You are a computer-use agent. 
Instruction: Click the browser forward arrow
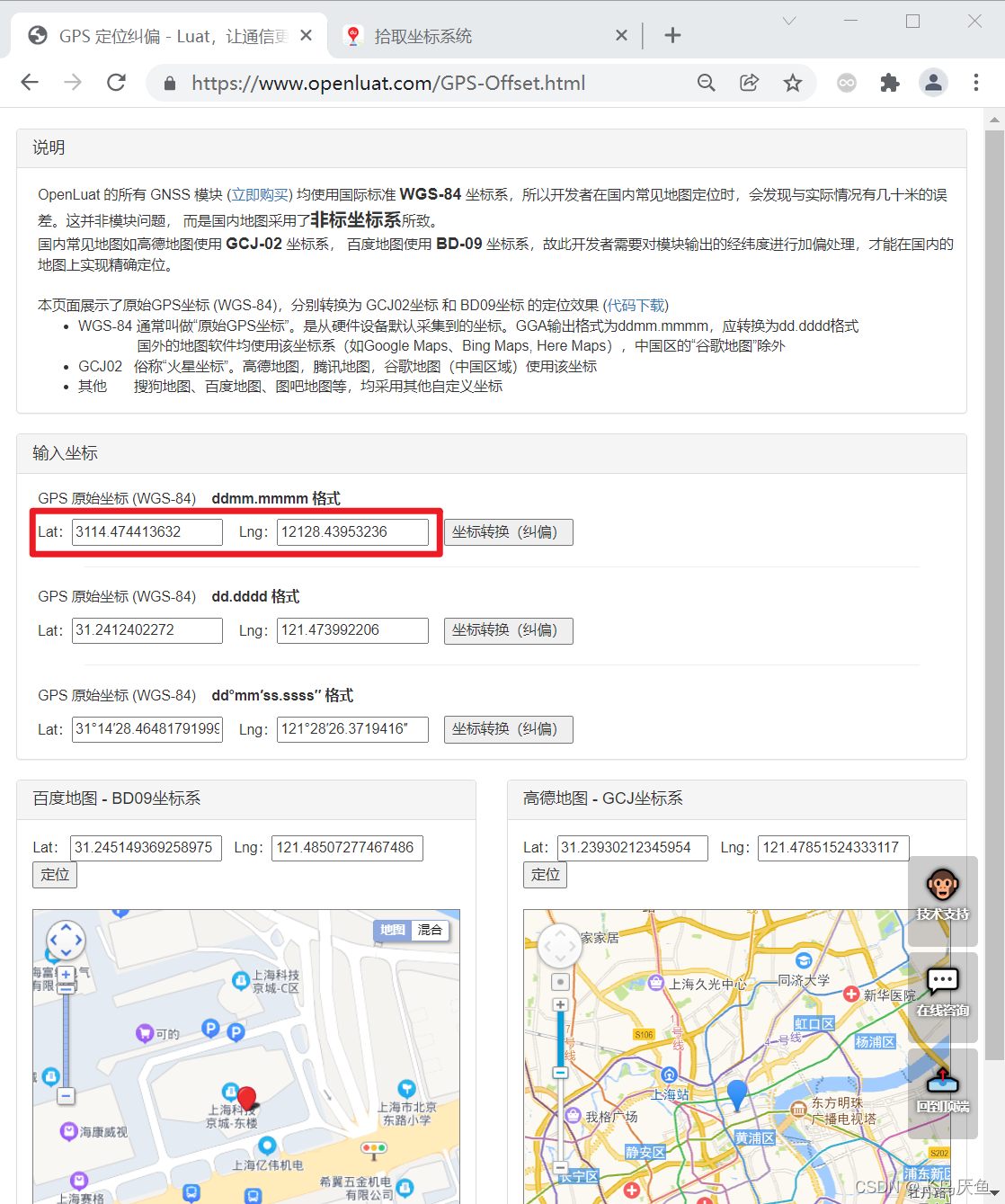[x=73, y=83]
